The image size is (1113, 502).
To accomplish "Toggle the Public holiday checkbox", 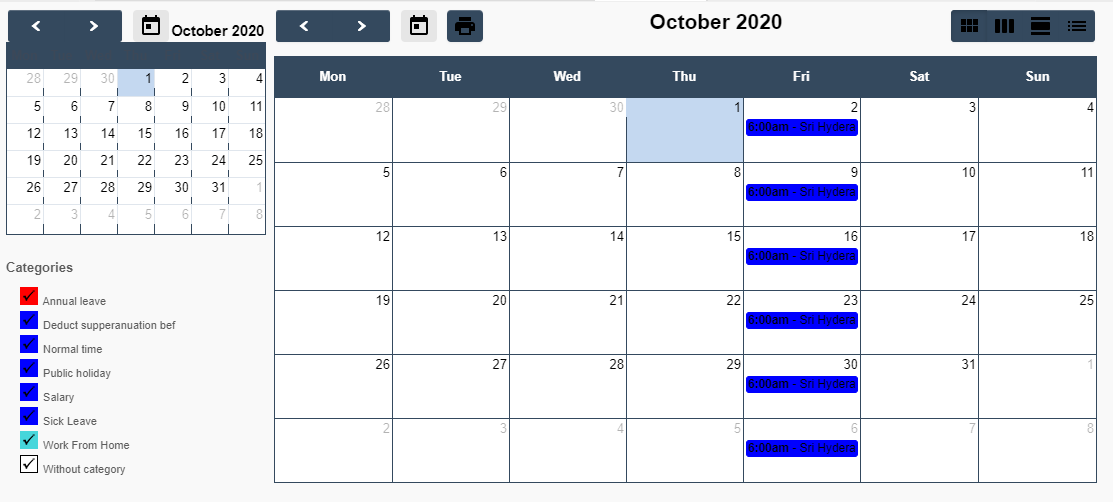I will [29, 369].
